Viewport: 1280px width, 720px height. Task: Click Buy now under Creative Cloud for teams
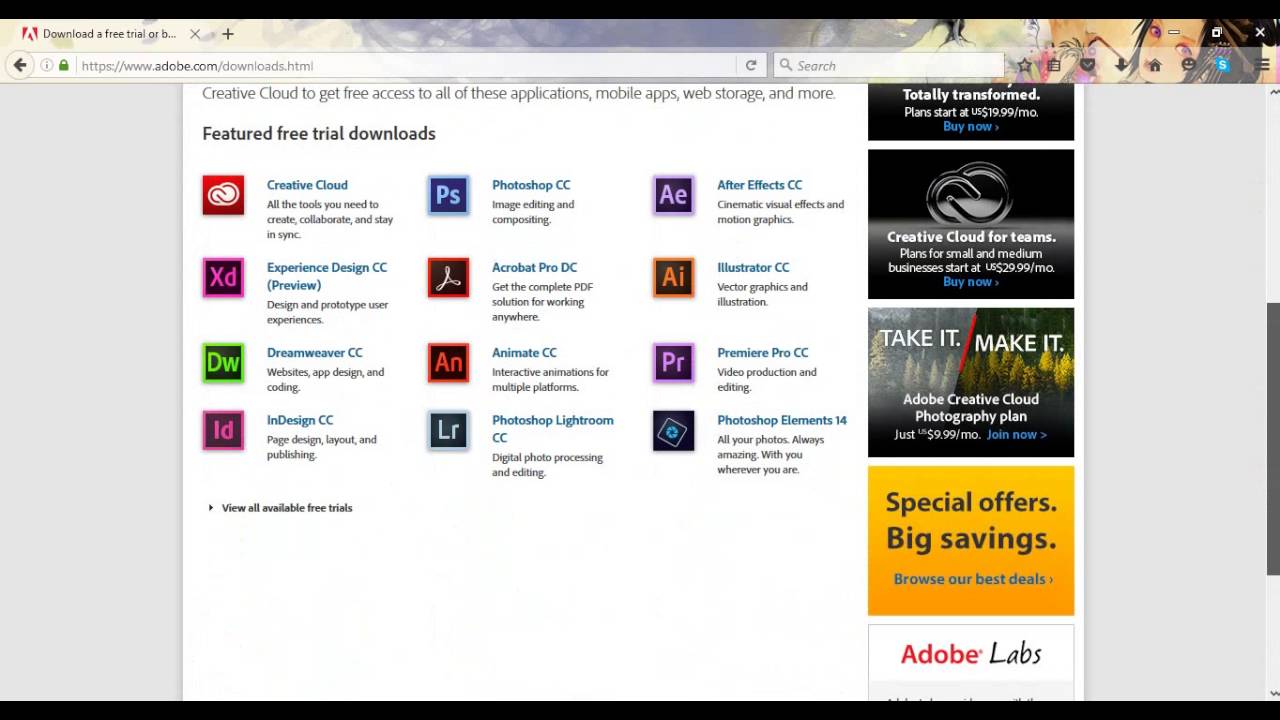[970, 282]
